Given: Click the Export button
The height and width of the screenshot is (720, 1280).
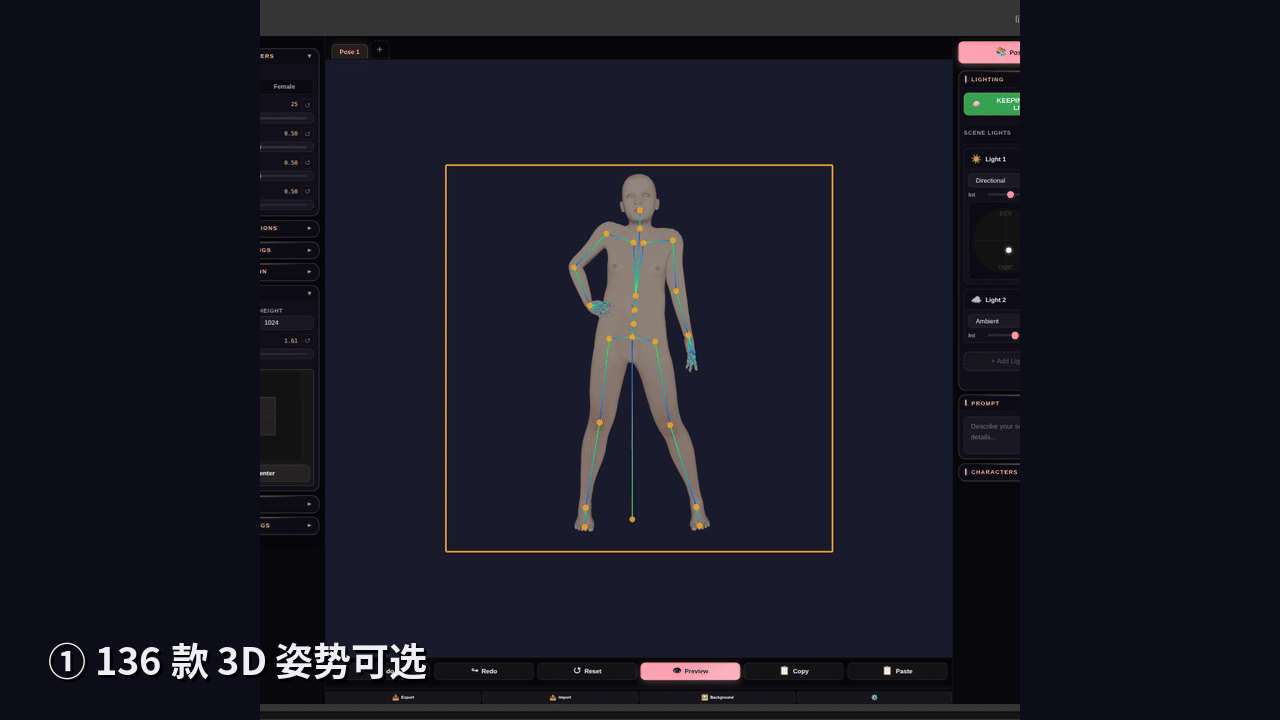Looking at the screenshot, I should coord(403,697).
